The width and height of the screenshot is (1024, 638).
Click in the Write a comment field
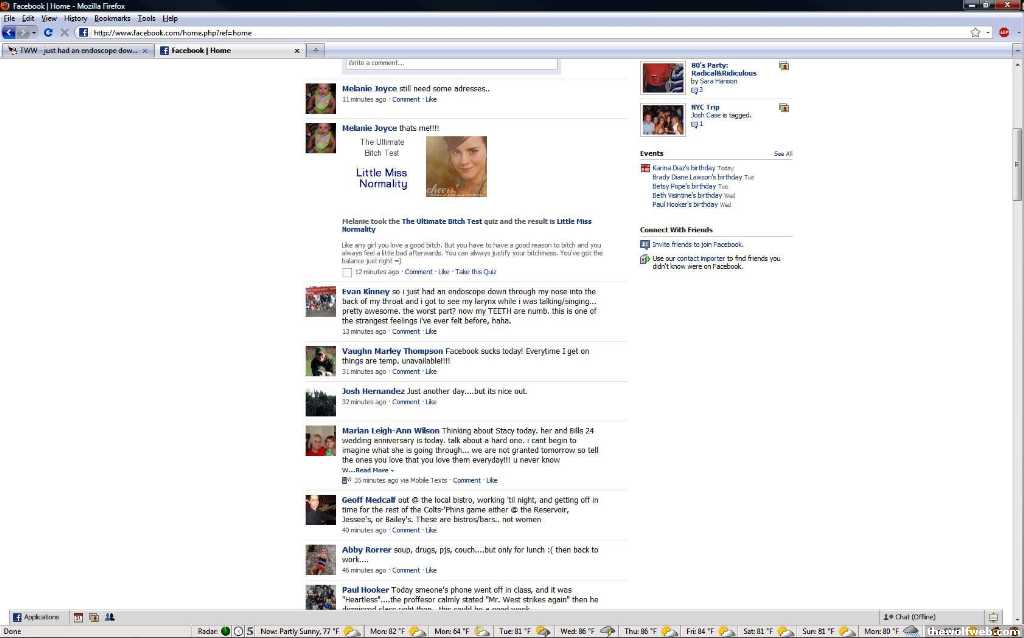(x=452, y=63)
